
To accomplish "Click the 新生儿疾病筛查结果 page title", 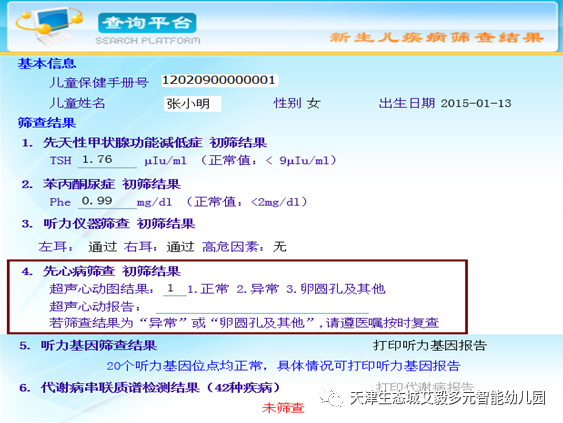I will click(437, 37).
